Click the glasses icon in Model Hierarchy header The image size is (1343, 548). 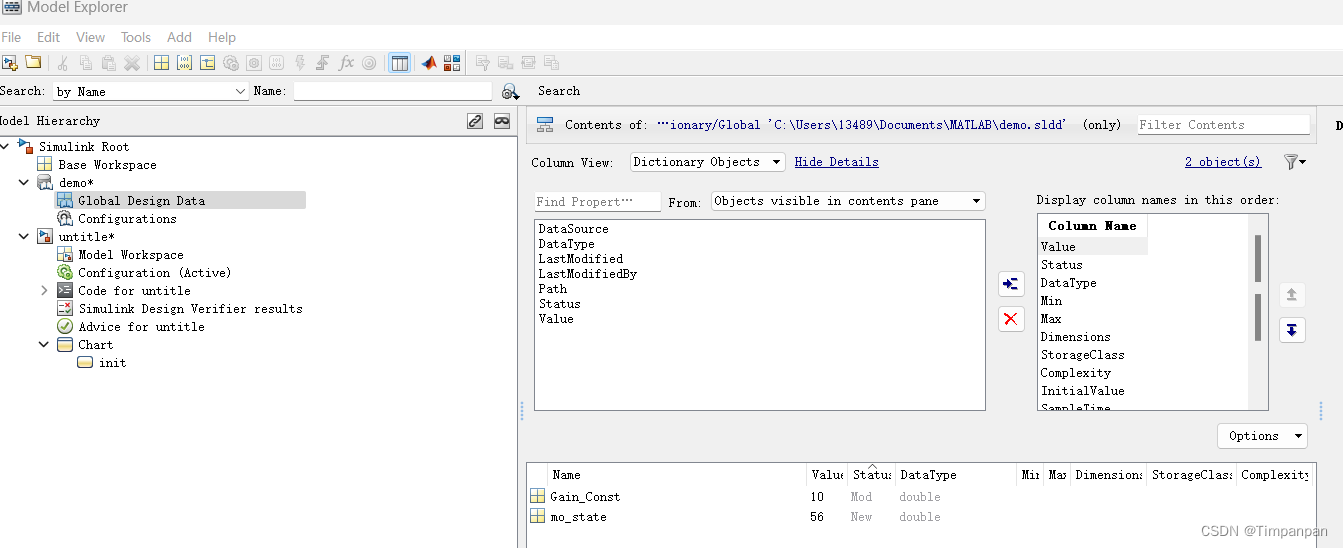[x=501, y=121]
